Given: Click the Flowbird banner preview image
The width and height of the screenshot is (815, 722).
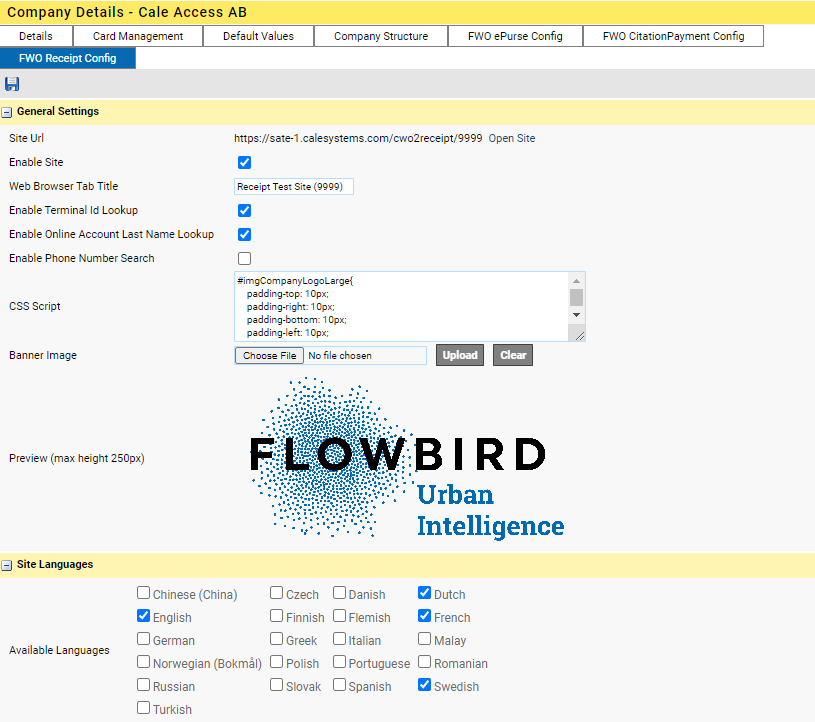Looking at the screenshot, I should (407, 458).
